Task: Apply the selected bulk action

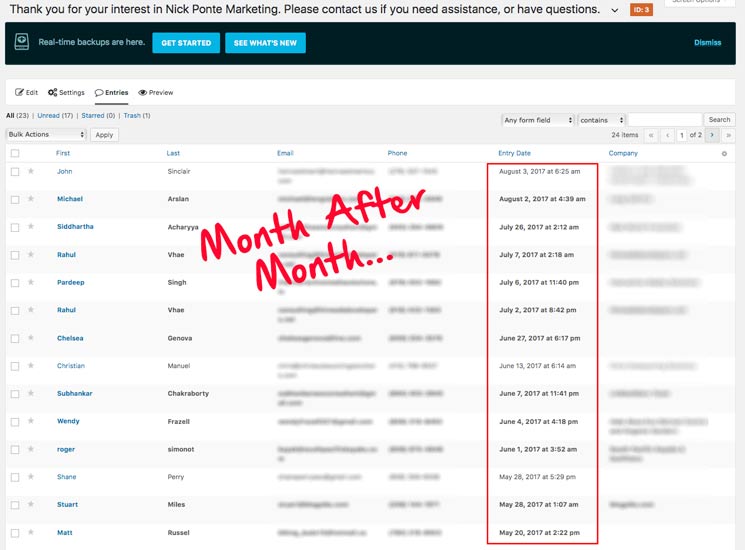Action: (104, 135)
